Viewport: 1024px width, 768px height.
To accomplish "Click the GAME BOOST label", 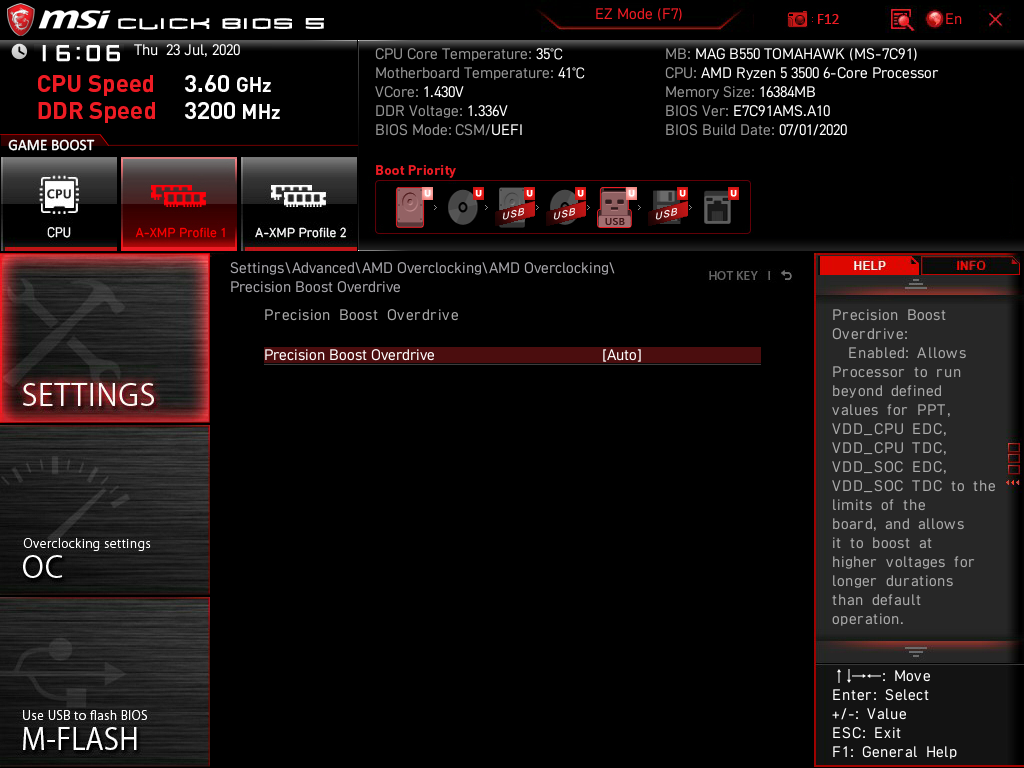I will (x=51, y=145).
